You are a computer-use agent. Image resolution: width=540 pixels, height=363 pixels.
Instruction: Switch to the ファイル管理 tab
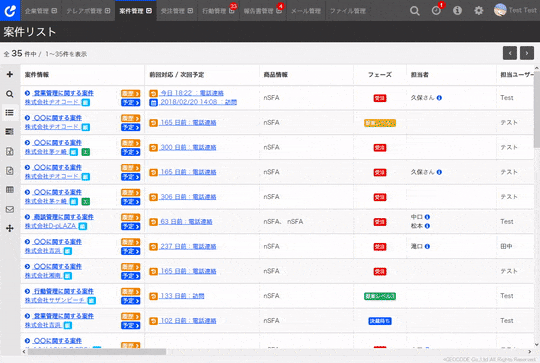pos(347,11)
